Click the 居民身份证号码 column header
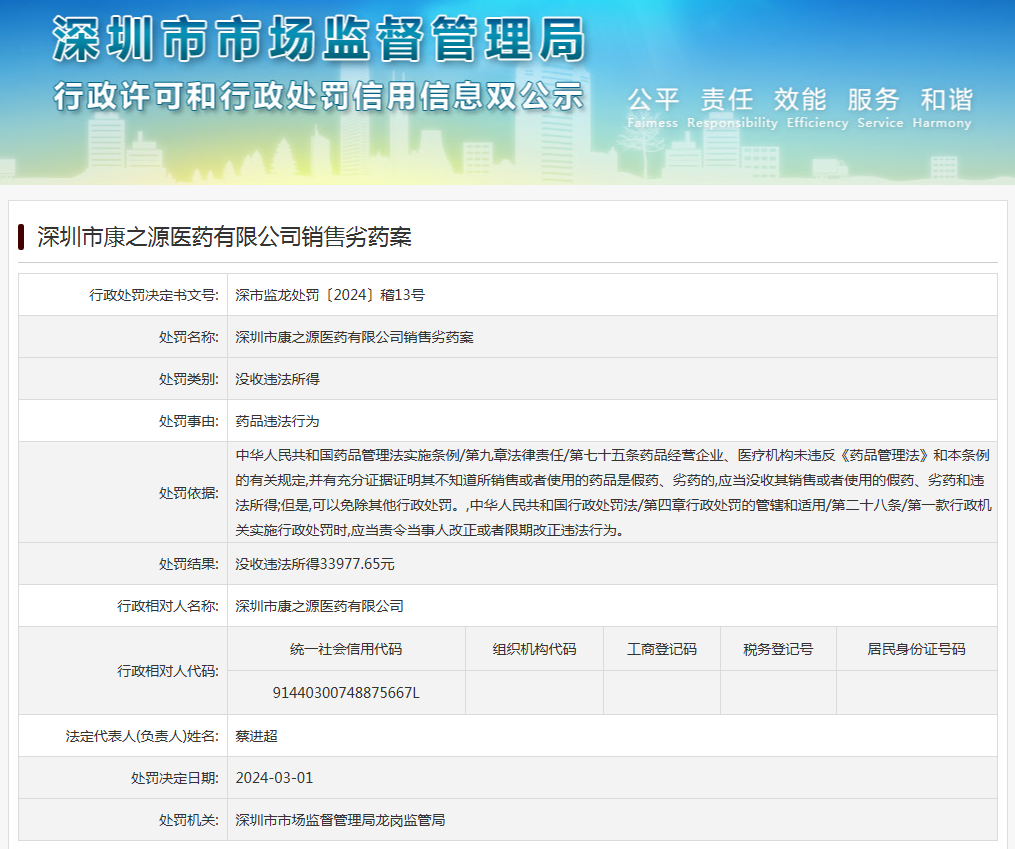 point(917,649)
